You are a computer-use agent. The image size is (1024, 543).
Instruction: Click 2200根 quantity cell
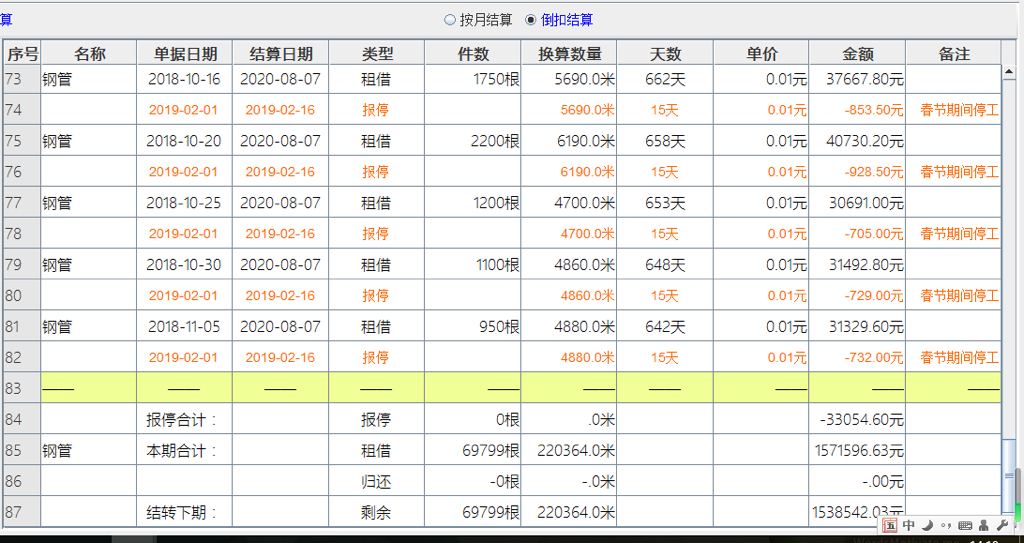point(473,140)
